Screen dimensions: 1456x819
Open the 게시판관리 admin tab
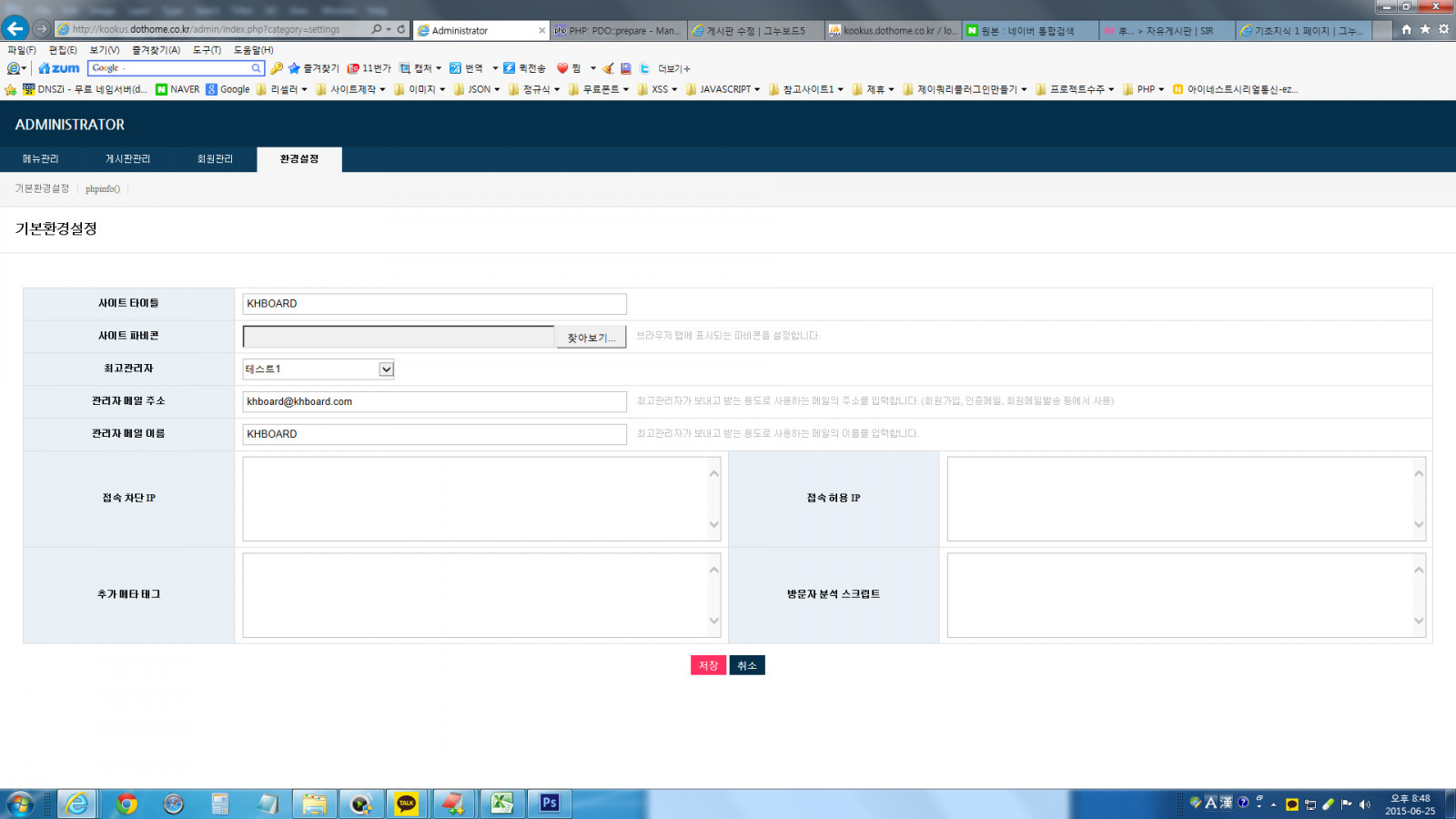(127, 159)
